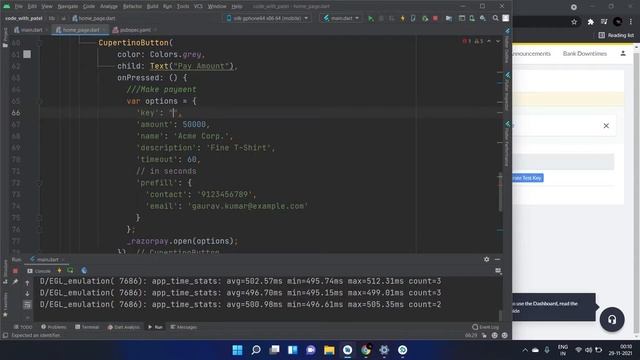Open browser extensions puzzle icon

click(590, 22)
